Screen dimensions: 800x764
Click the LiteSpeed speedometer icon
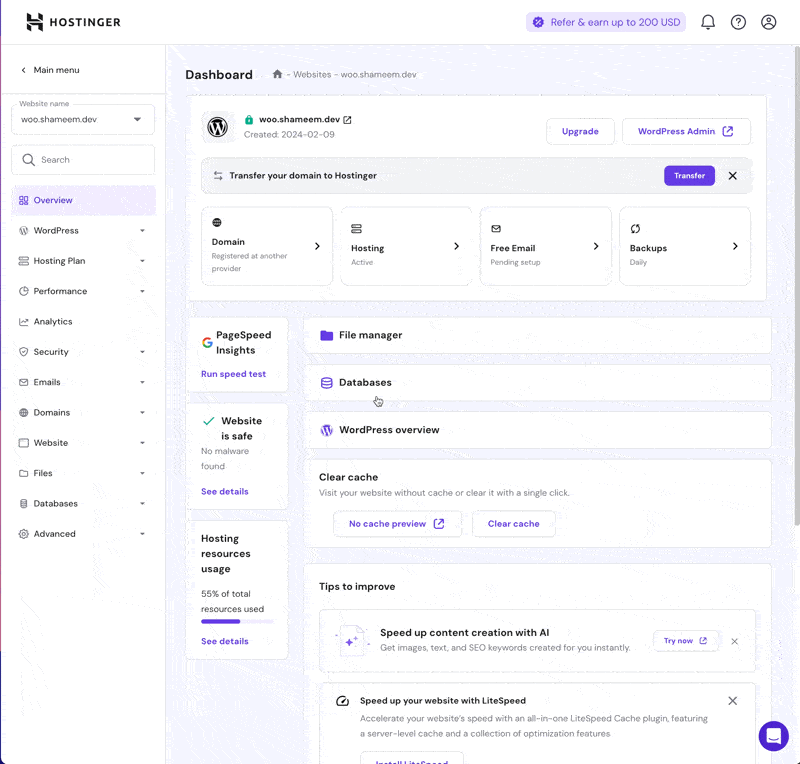click(342, 701)
